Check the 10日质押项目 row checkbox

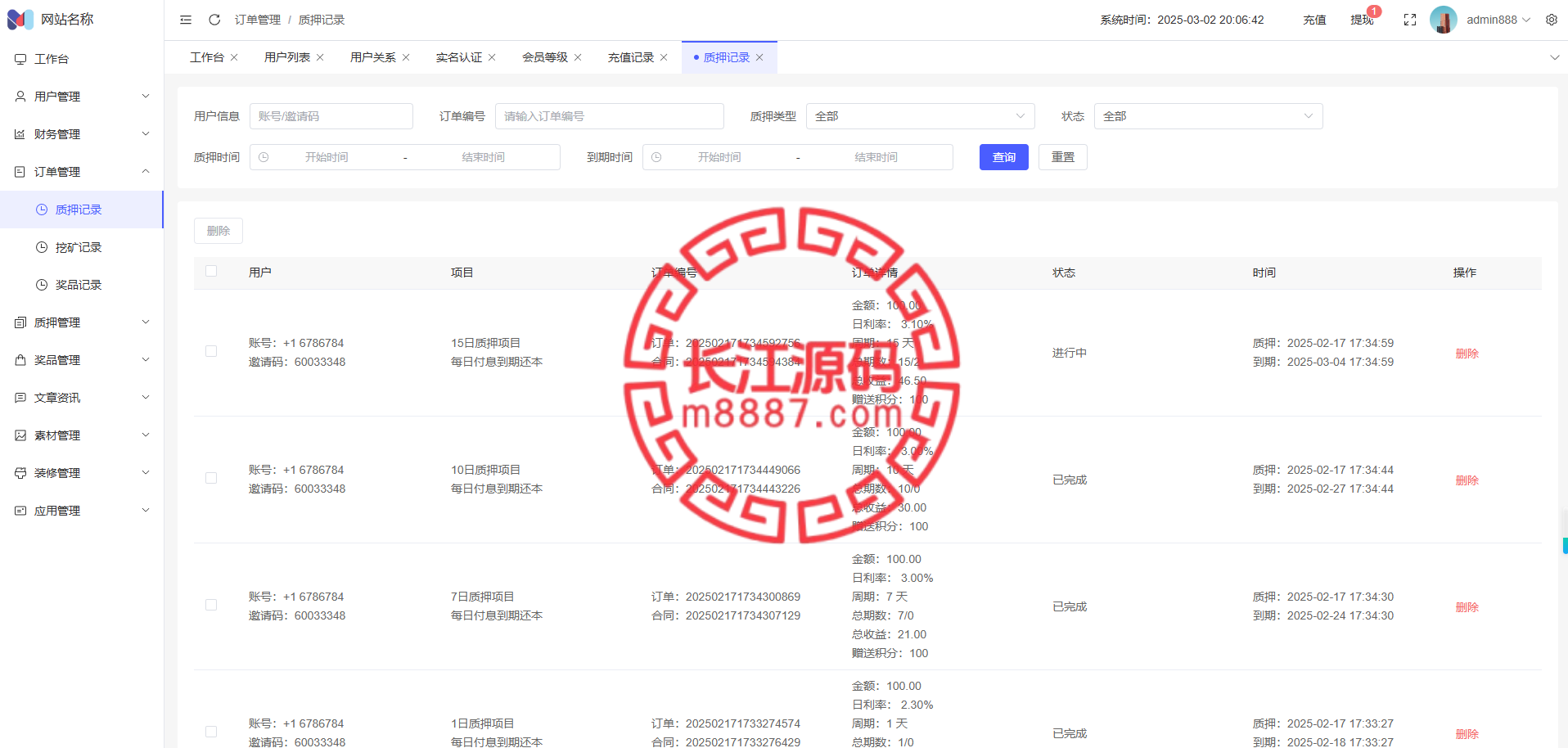coord(211,478)
